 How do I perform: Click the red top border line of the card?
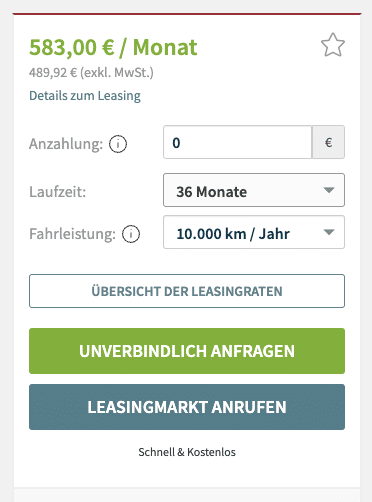coord(187,14)
